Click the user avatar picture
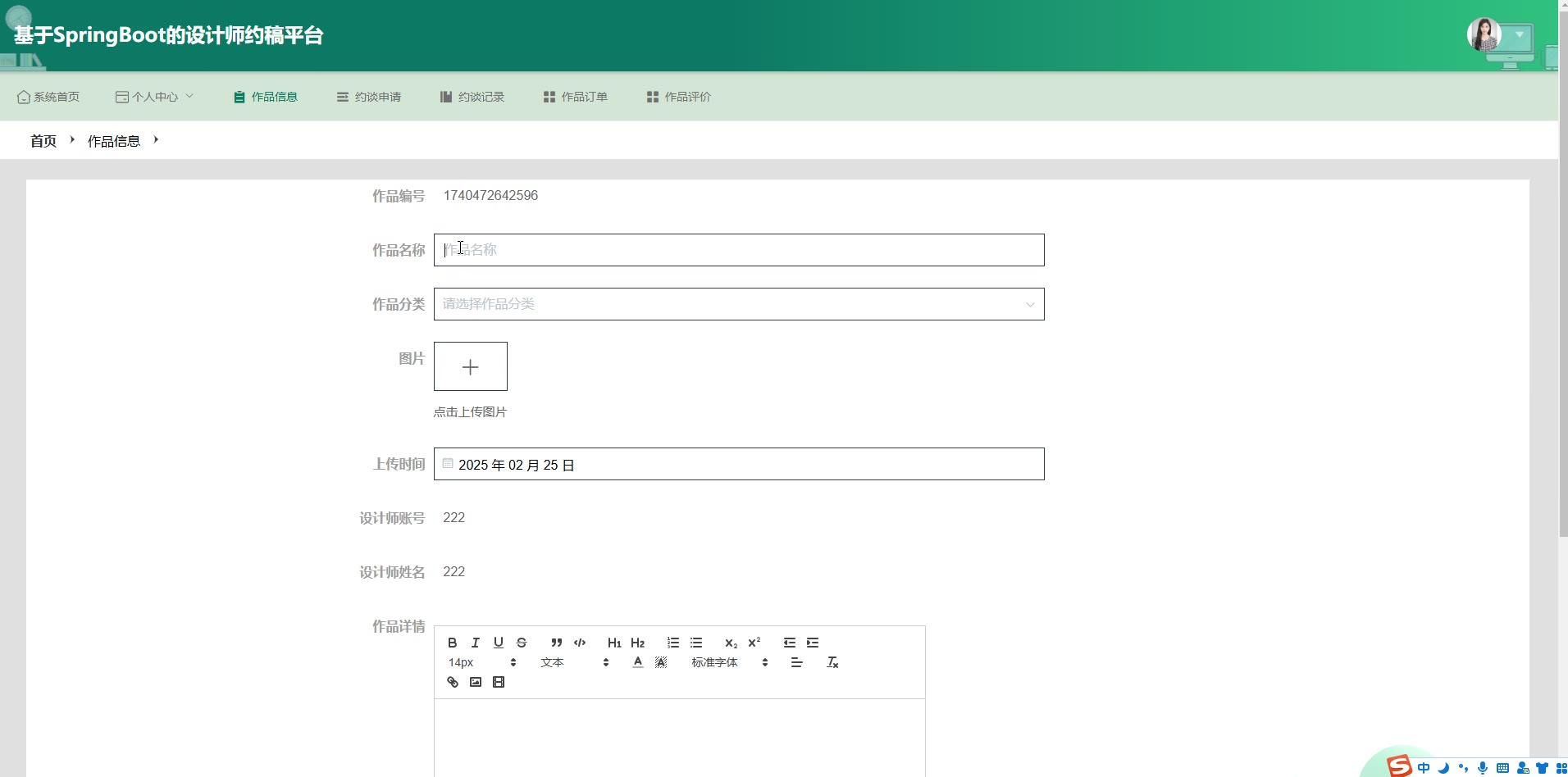This screenshot has height=777, width=1568. point(1484,34)
